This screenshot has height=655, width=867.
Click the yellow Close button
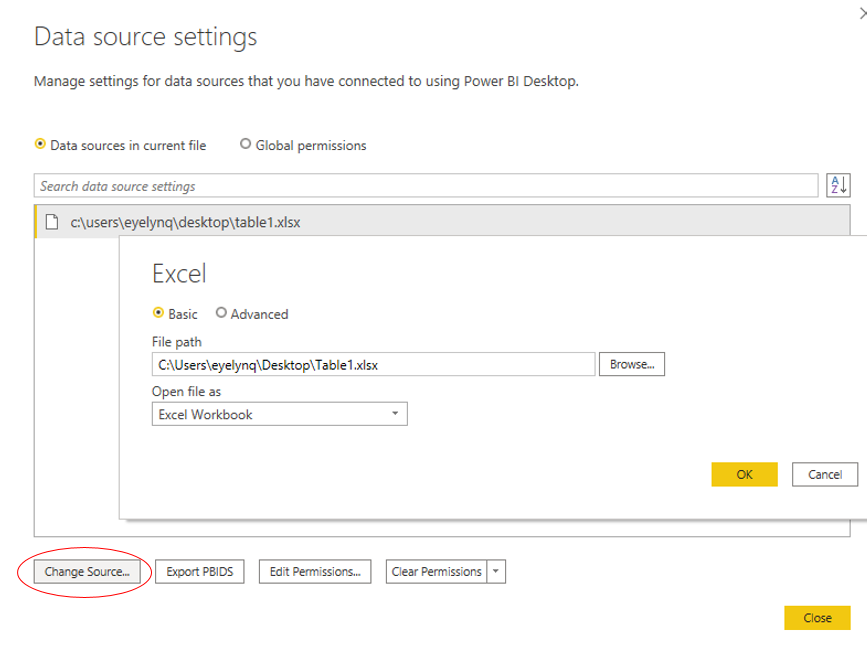click(x=817, y=618)
